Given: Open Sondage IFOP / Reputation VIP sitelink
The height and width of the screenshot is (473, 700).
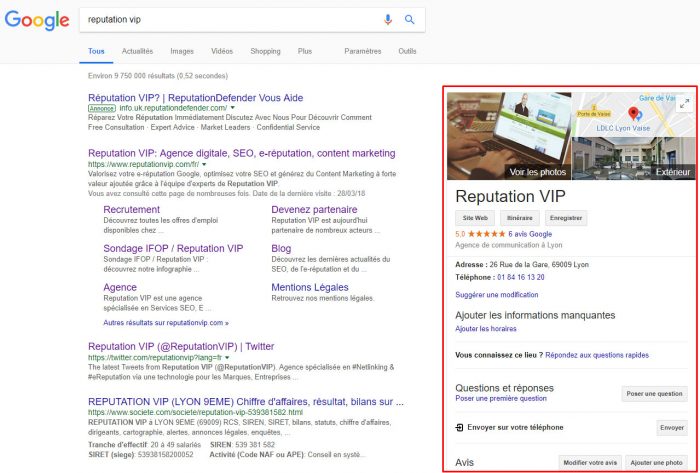Looking at the screenshot, I should click(173, 249).
